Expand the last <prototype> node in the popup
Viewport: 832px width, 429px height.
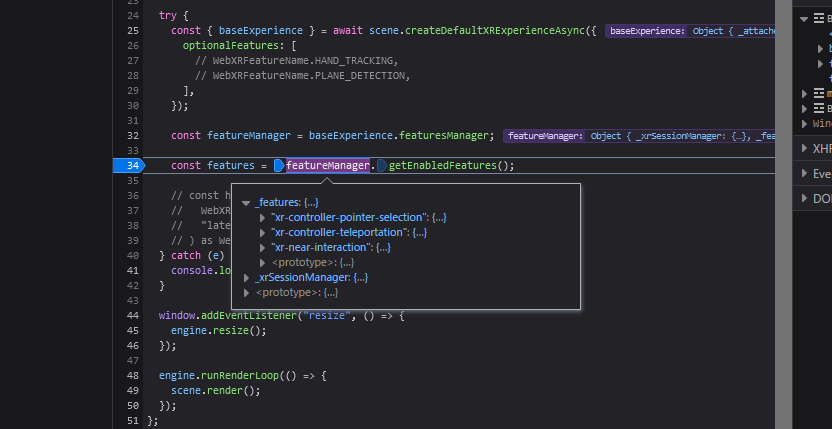tap(246, 293)
